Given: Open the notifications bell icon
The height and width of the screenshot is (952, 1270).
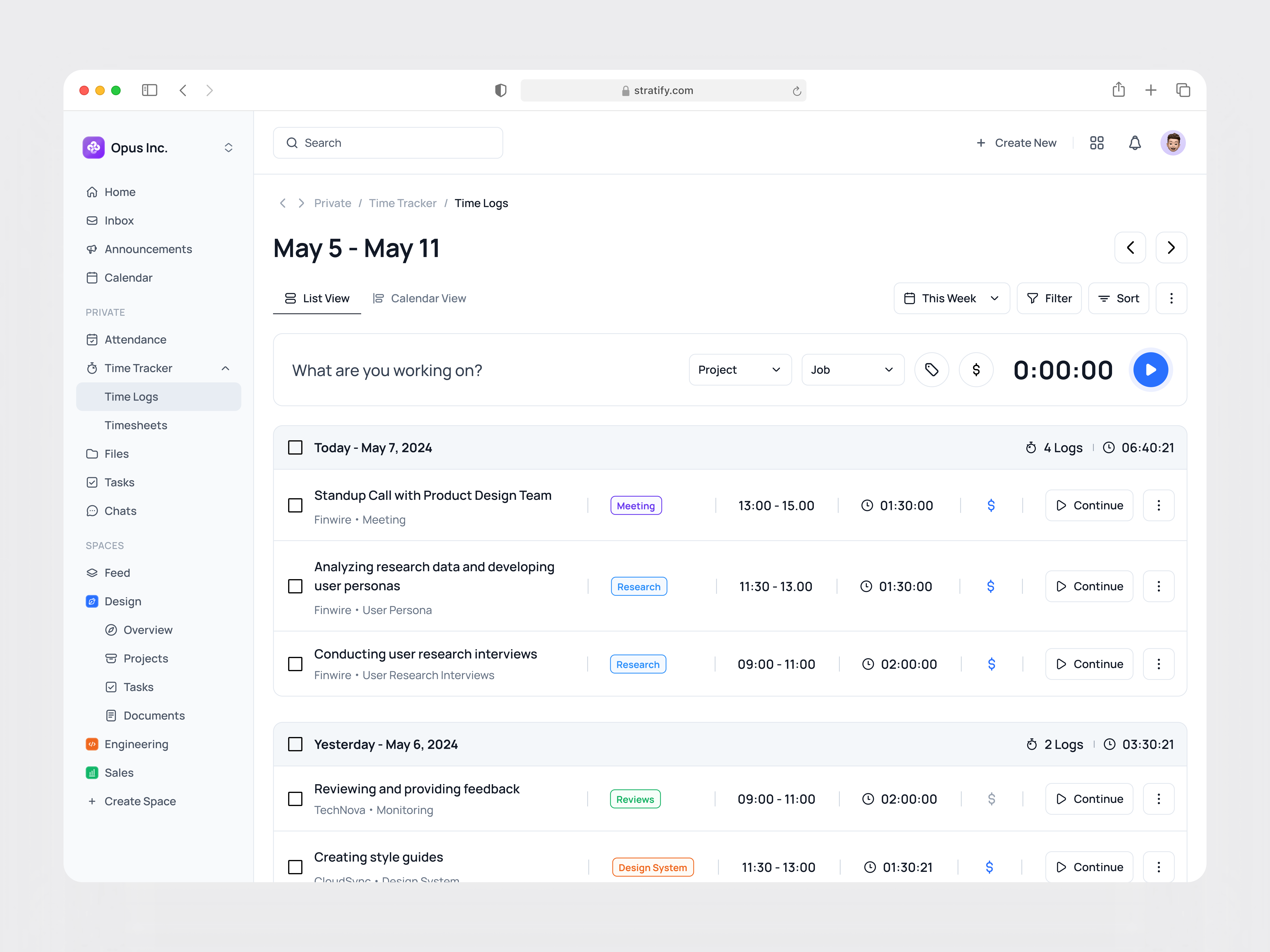Looking at the screenshot, I should click(1135, 143).
